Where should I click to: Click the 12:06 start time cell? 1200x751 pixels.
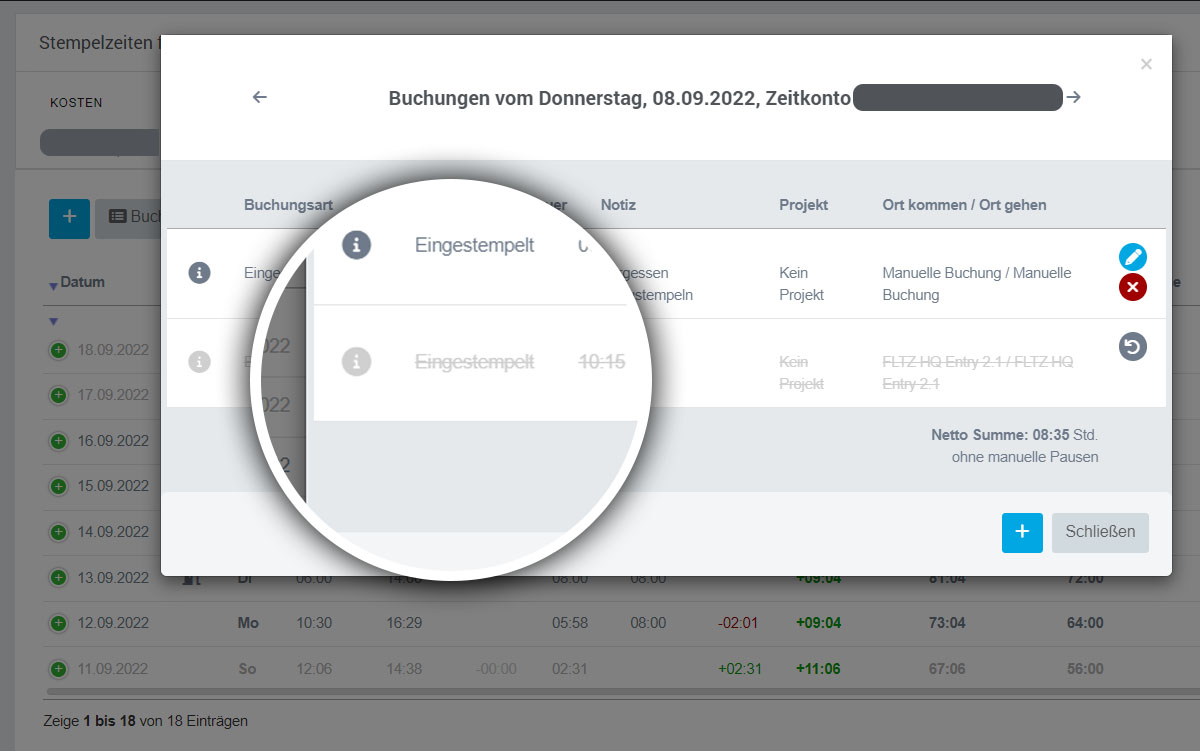coord(314,669)
